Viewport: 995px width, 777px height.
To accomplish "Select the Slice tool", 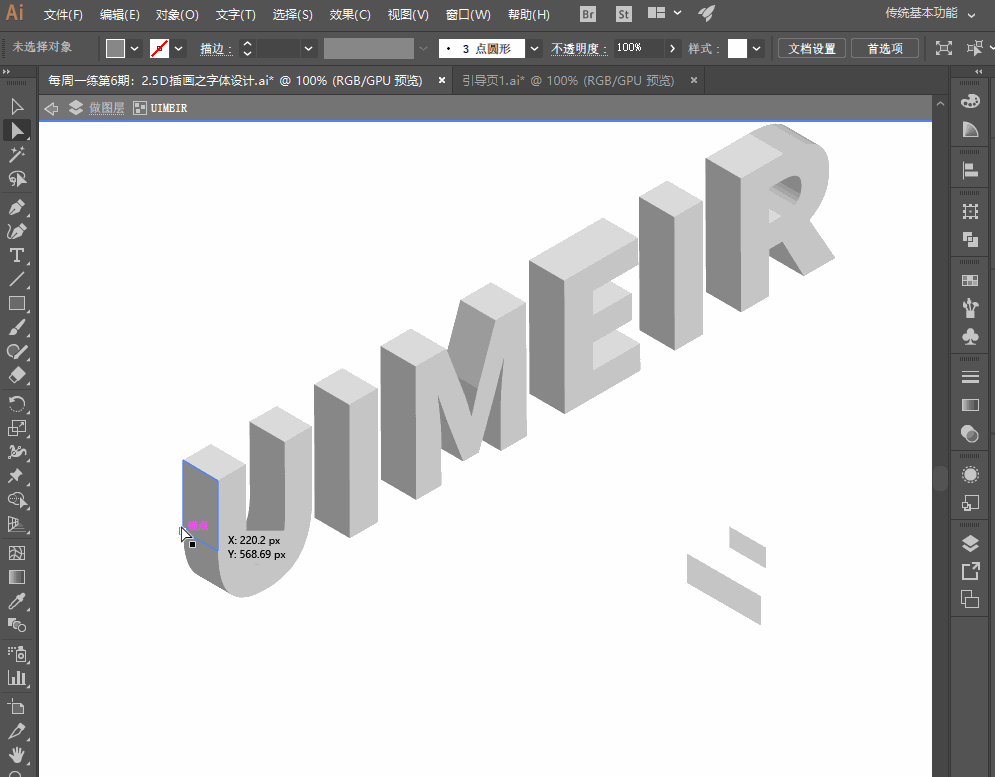I will point(17,731).
